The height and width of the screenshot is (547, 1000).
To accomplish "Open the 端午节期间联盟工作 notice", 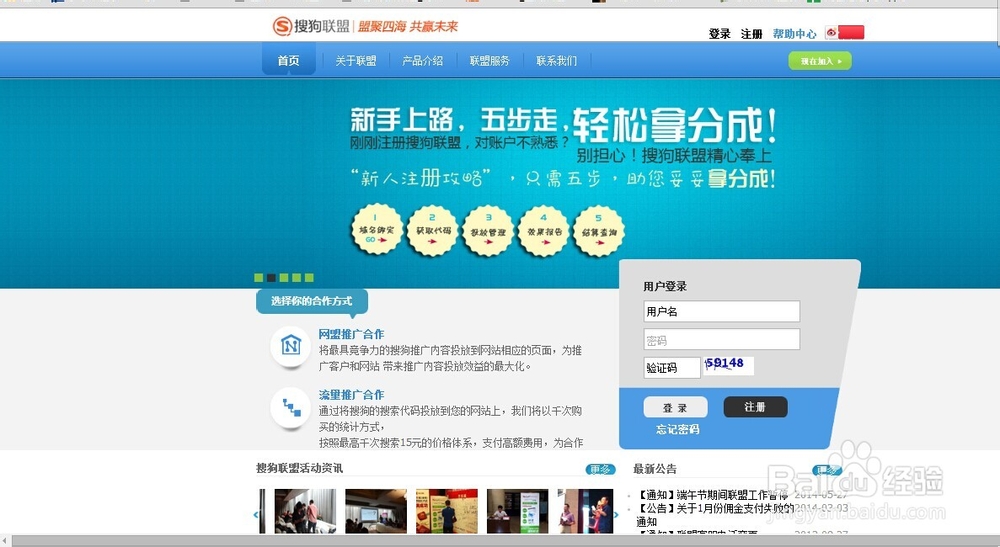I will click(x=714, y=495).
